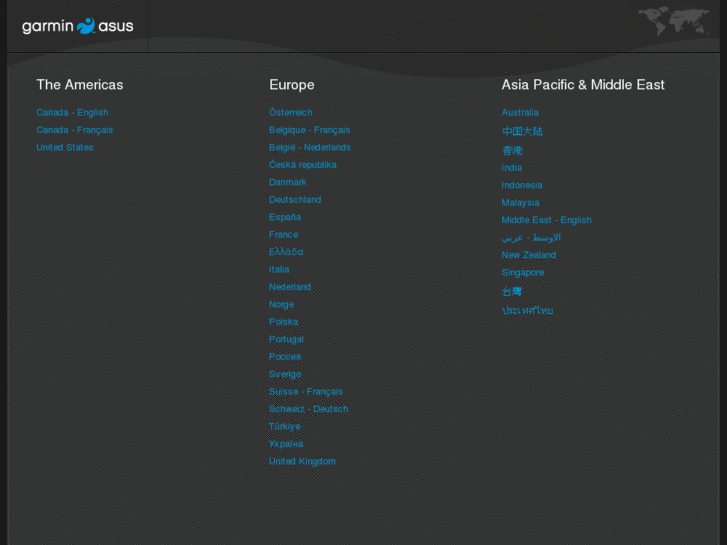Select the India link
Viewport: 727px width, 545px height.
(x=511, y=167)
